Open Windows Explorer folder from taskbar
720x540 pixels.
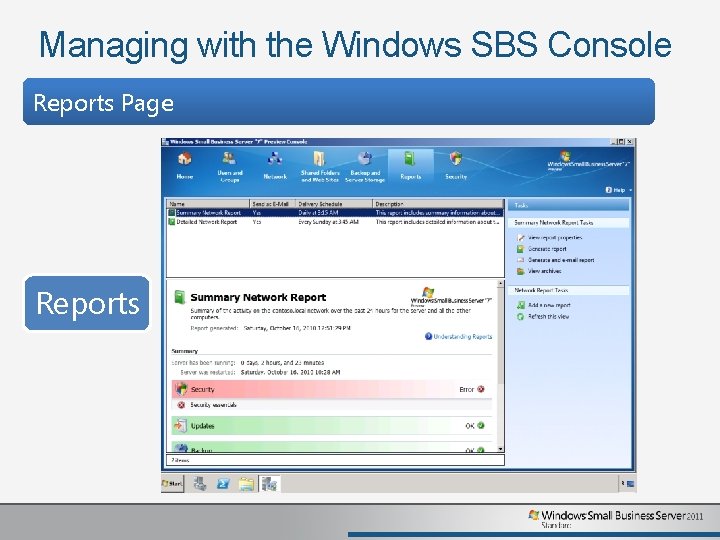tap(247, 484)
